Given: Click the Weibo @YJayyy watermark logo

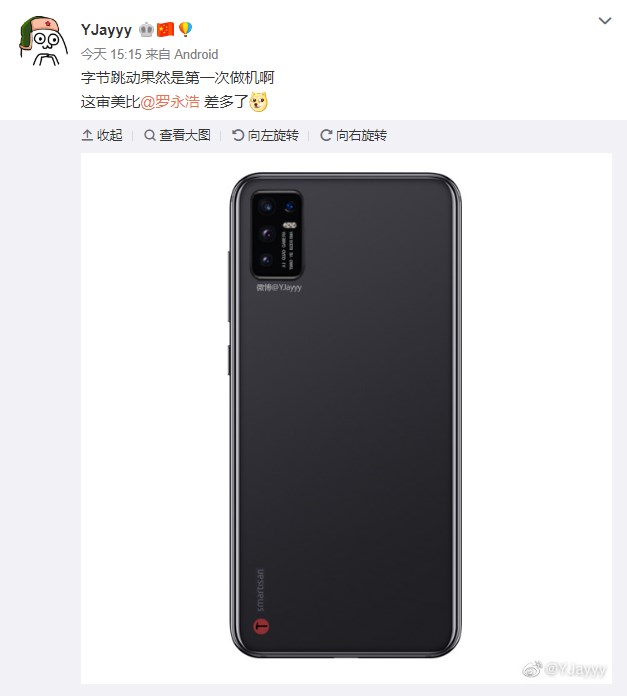Looking at the screenshot, I should point(564,669).
